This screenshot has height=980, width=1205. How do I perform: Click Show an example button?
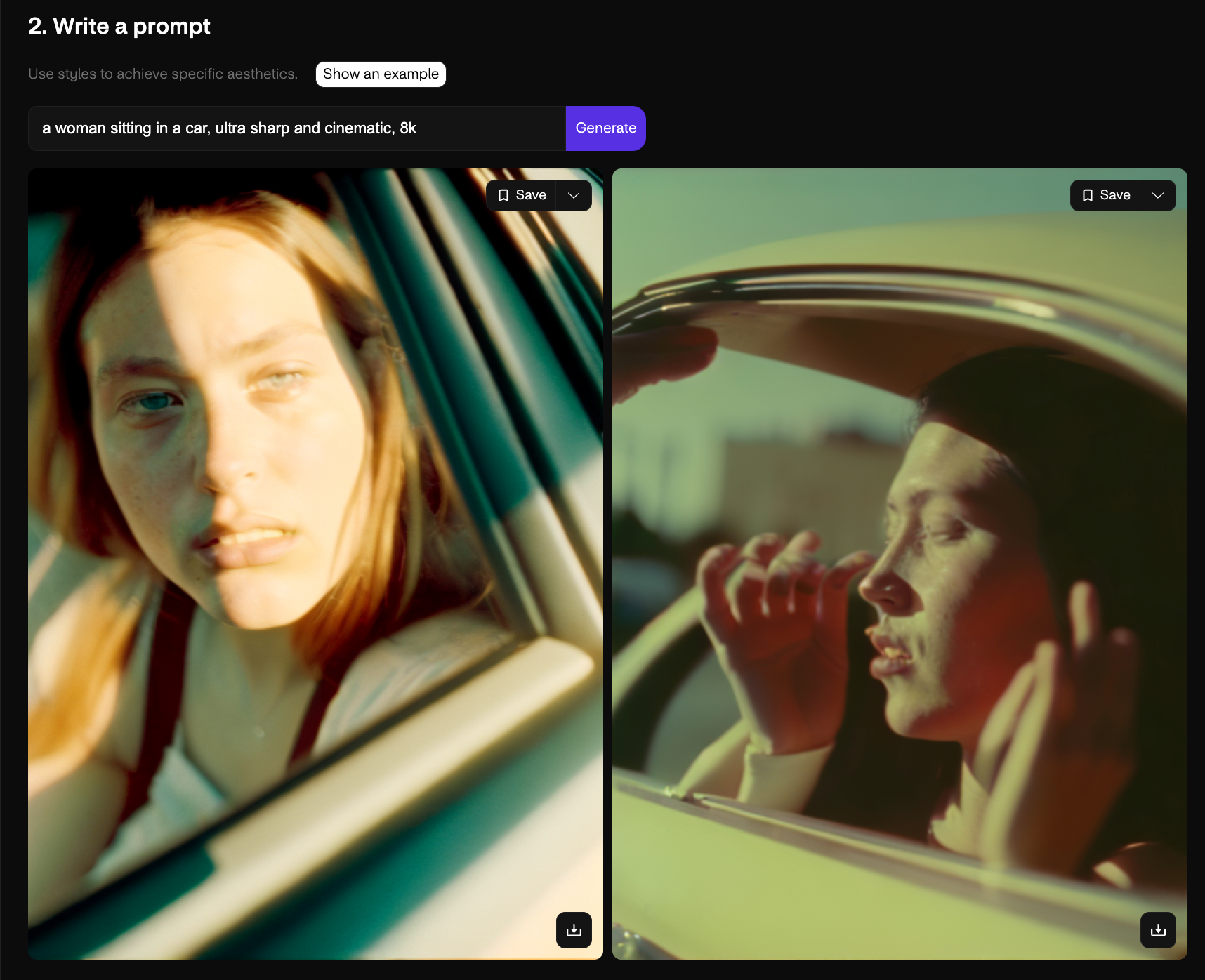pos(381,74)
